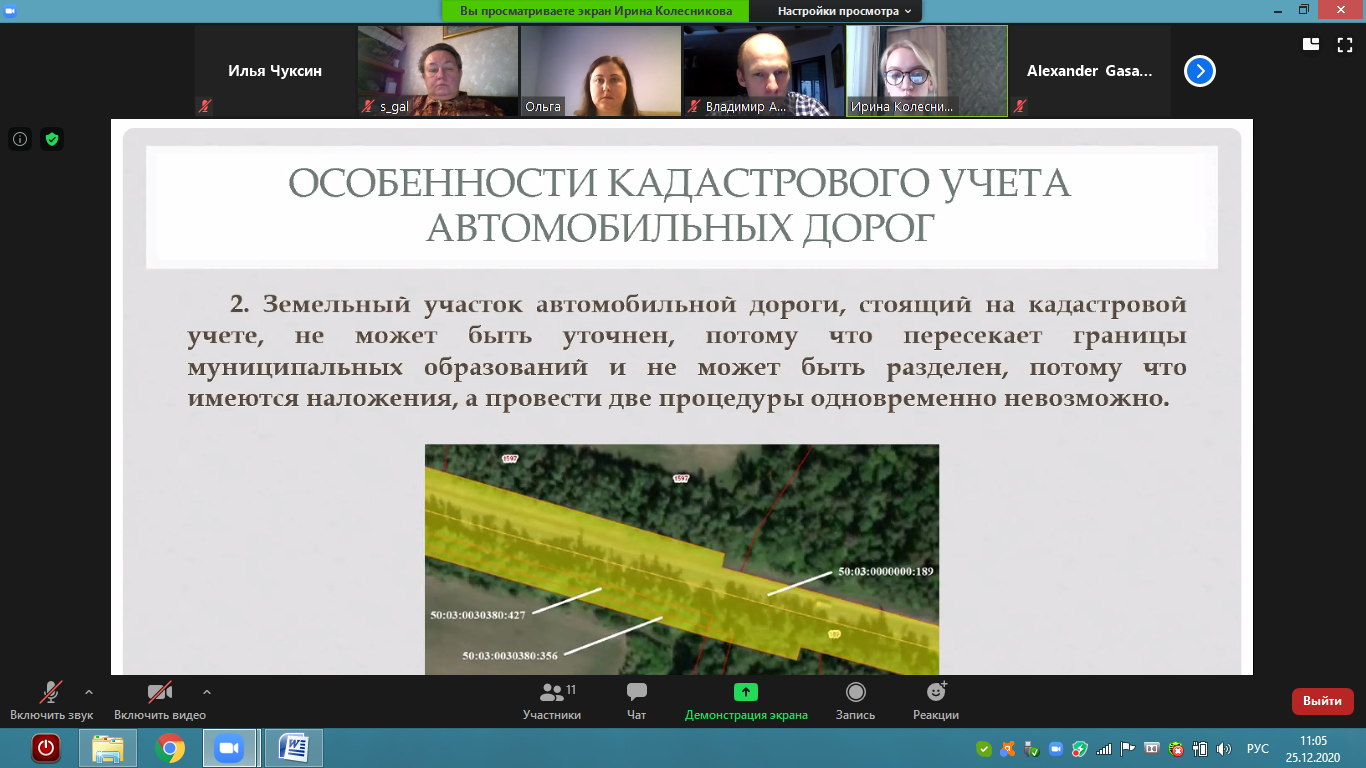Click Dolby audio tray icon
The height and width of the screenshot is (768, 1366).
(x=1152, y=748)
